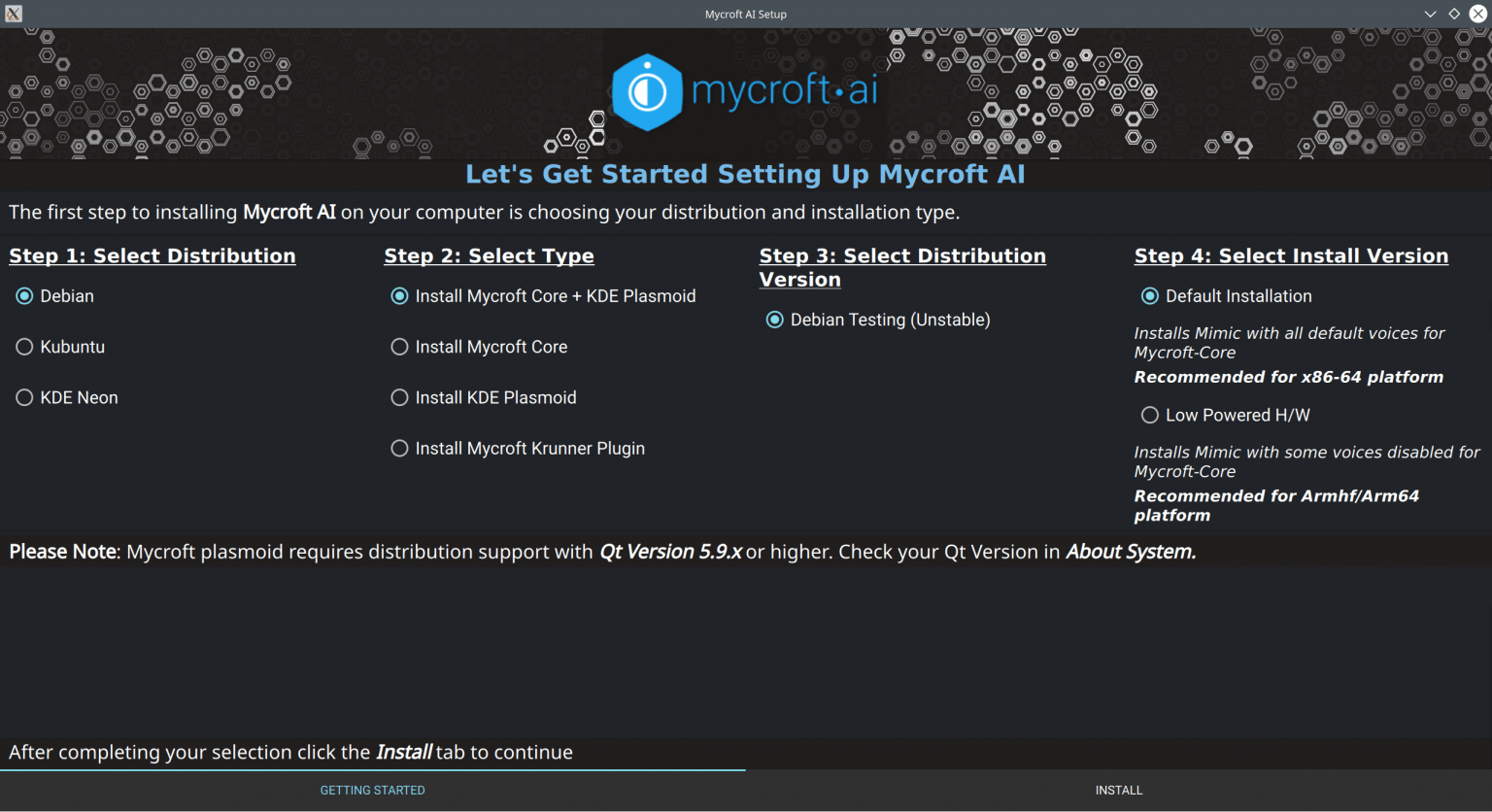Select the Debian distribution

(x=24, y=295)
